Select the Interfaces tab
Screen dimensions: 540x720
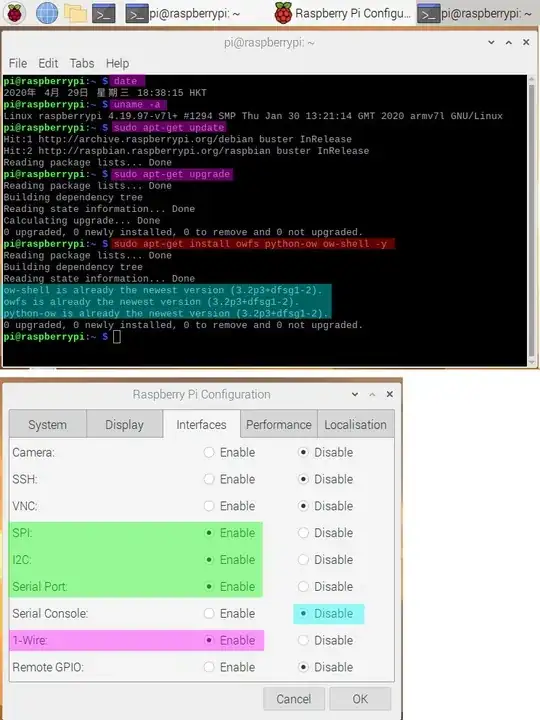pos(201,425)
